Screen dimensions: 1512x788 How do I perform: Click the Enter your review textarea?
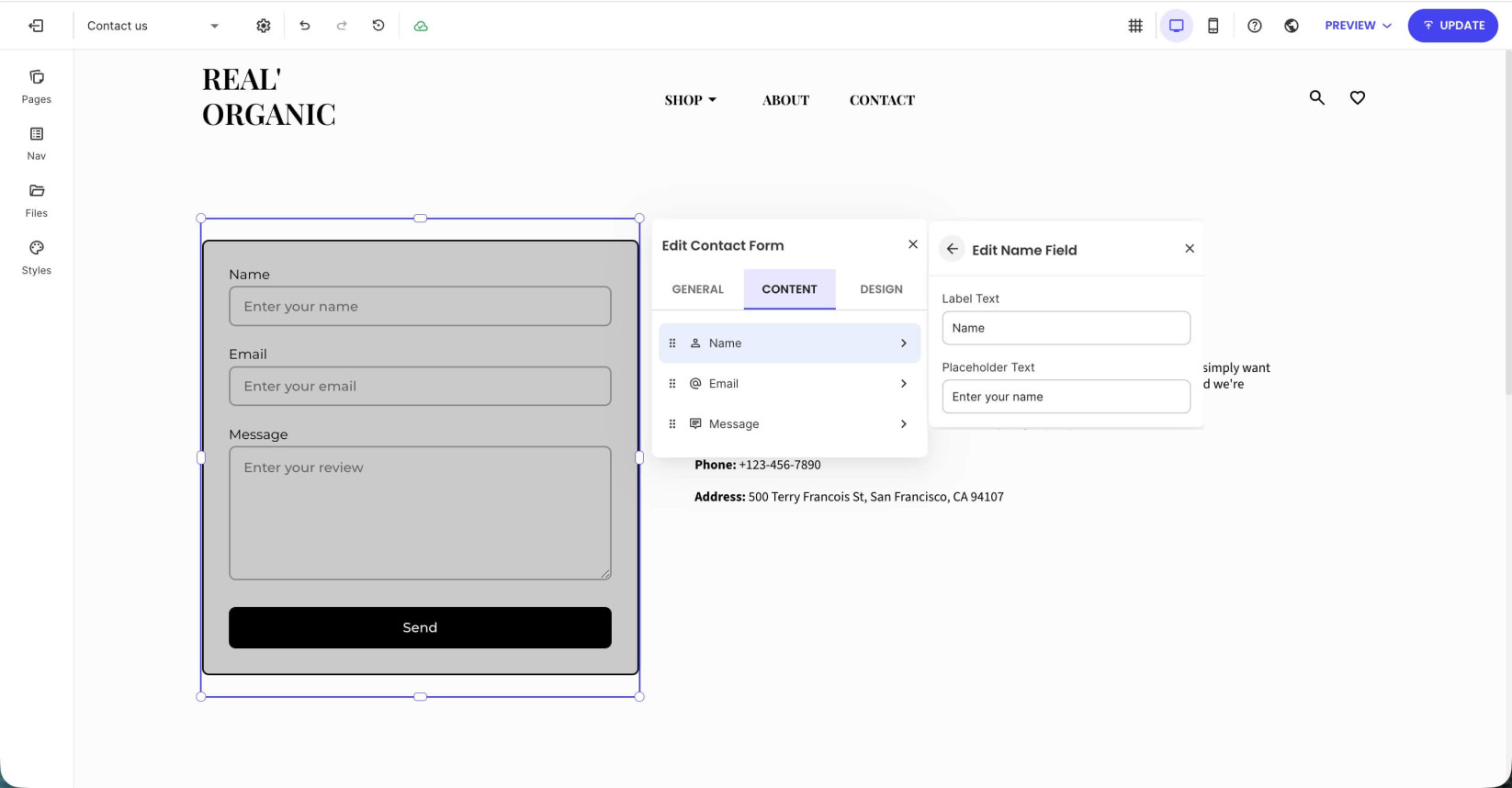coord(420,513)
